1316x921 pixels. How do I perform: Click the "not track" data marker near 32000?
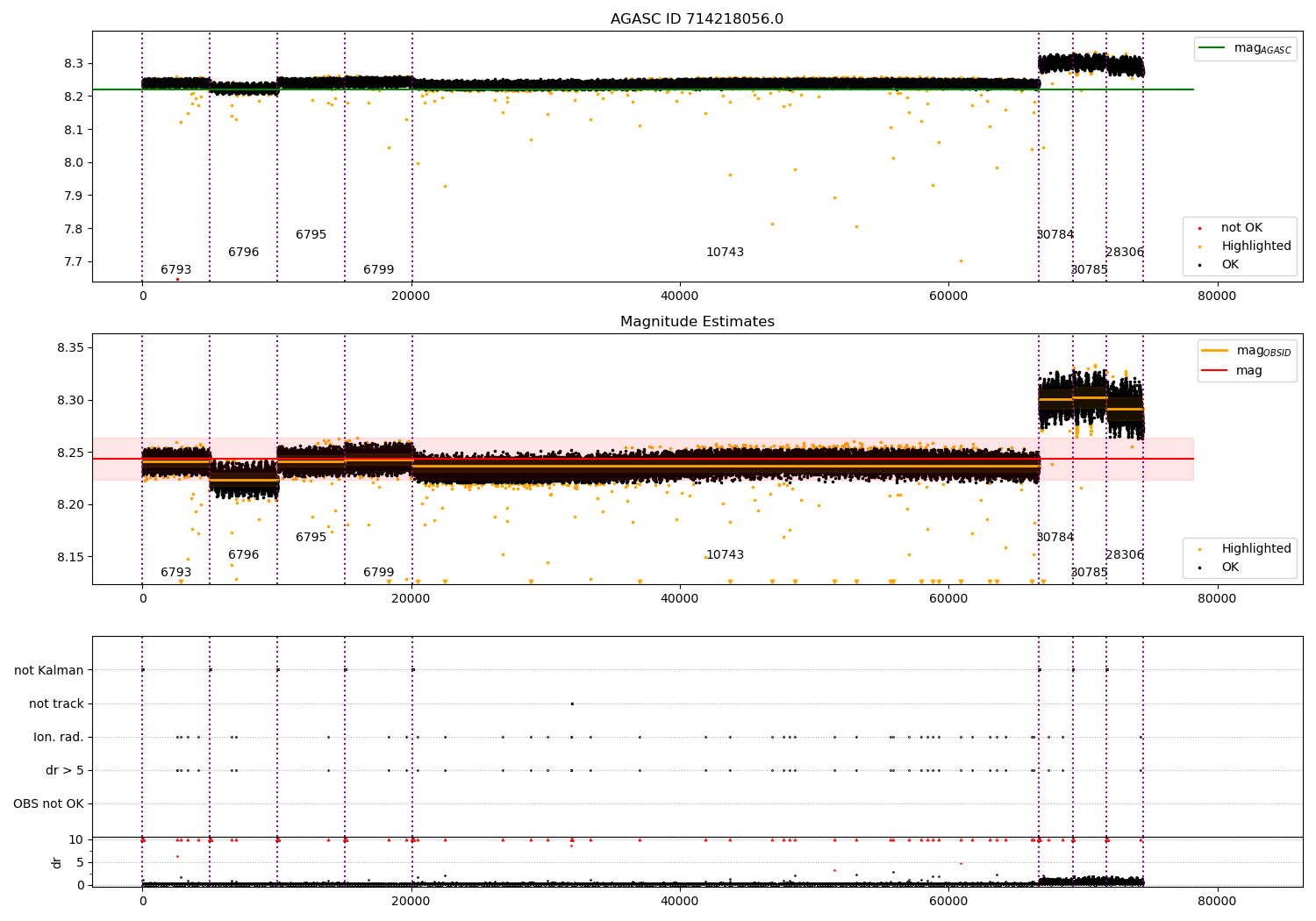pos(572,703)
